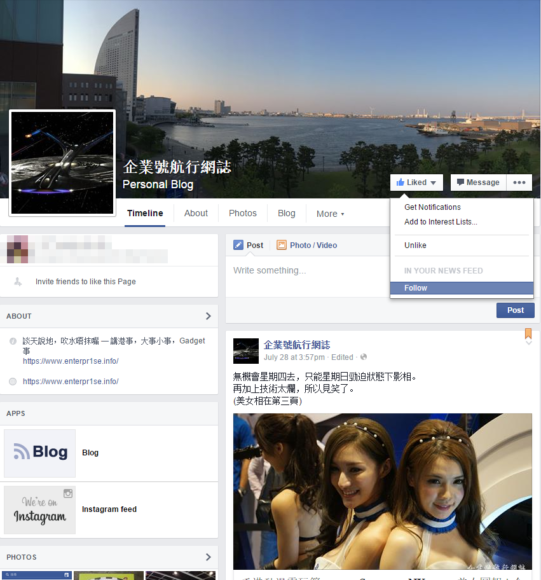Screen dimensions: 541x580
Task: Click the Instagram feed label
Action: click(x=109, y=509)
